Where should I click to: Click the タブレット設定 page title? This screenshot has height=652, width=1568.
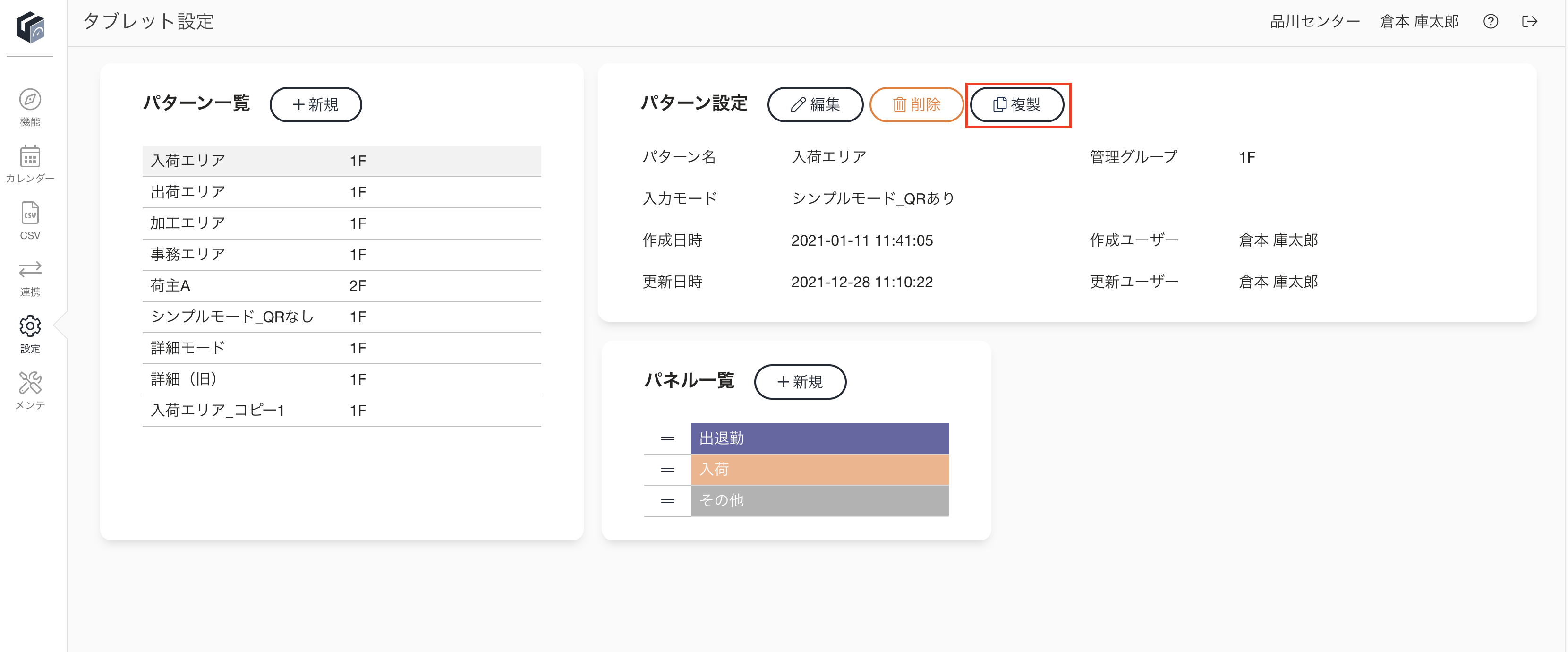pyautogui.click(x=148, y=21)
